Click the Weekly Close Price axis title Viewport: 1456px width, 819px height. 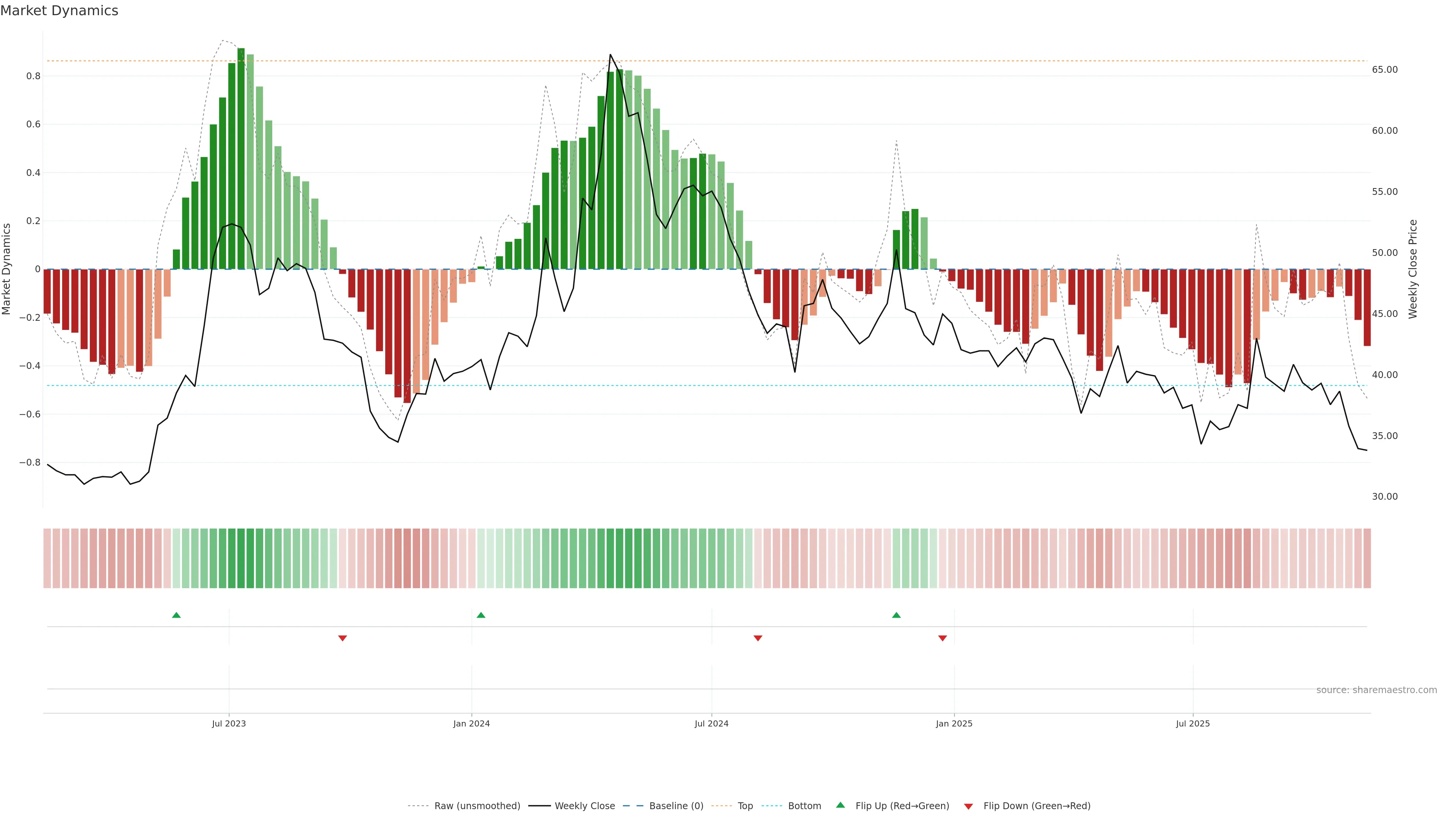(1413, 269)
